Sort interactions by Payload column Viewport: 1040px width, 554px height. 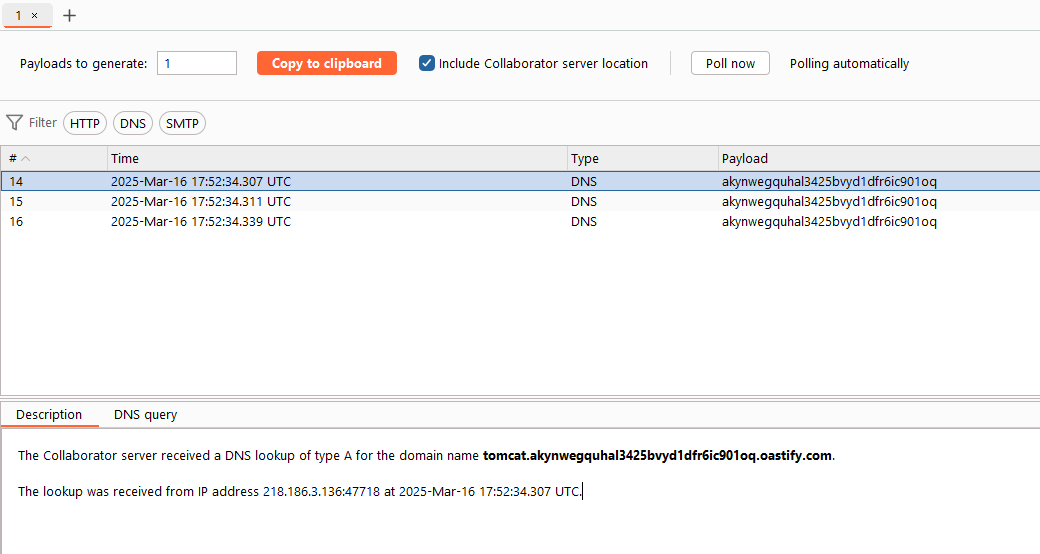click(879, 159)
